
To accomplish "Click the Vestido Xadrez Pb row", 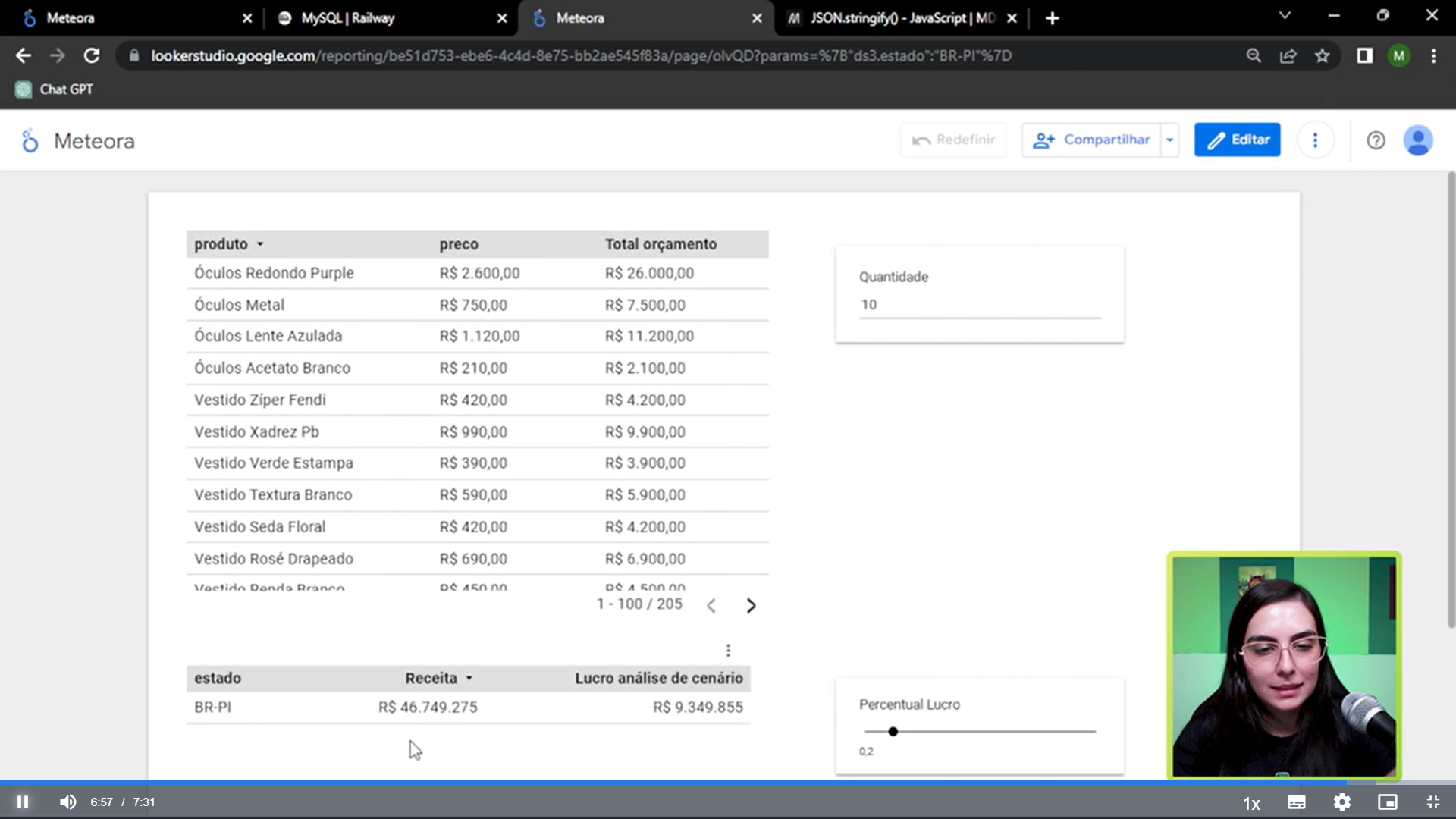I will tap(477, 431).
